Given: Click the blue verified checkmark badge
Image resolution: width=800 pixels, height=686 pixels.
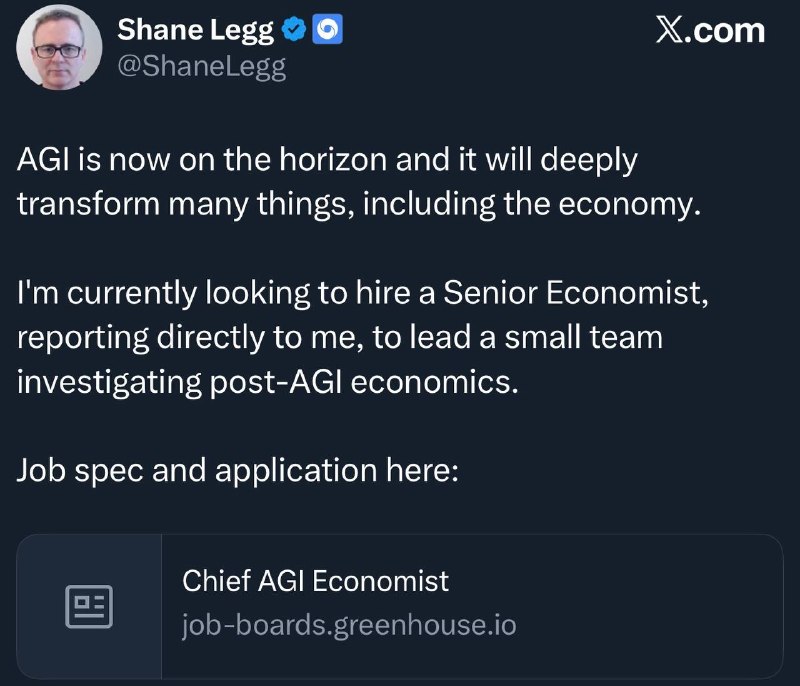Looking at the screenshot, I should 294,31.
